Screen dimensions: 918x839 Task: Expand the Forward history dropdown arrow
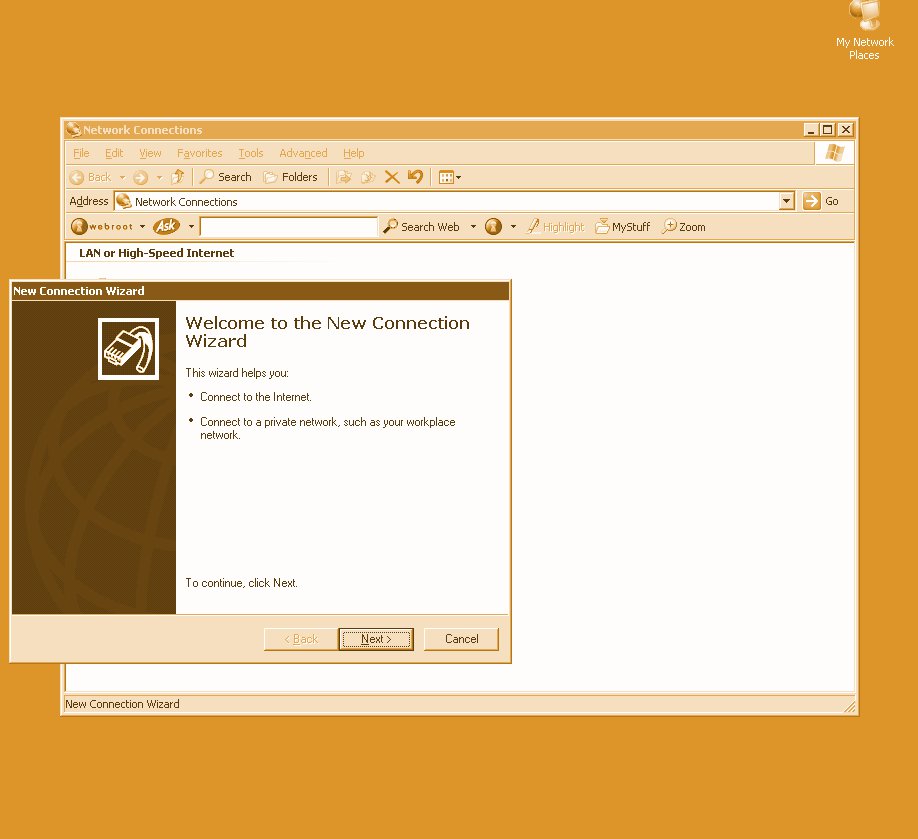pos(159,177)
